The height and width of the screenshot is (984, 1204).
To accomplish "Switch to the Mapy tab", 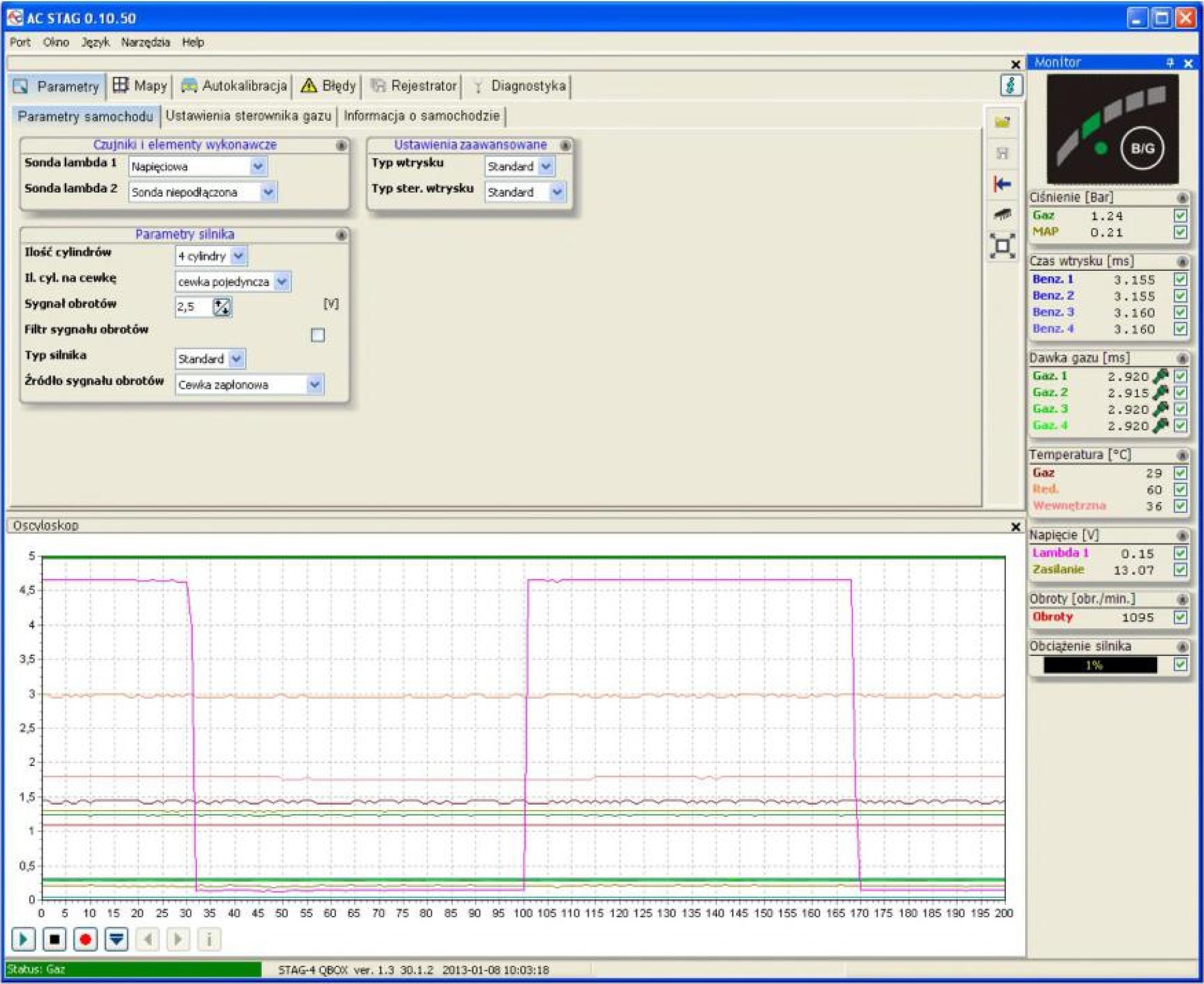I will click(140, 85).
